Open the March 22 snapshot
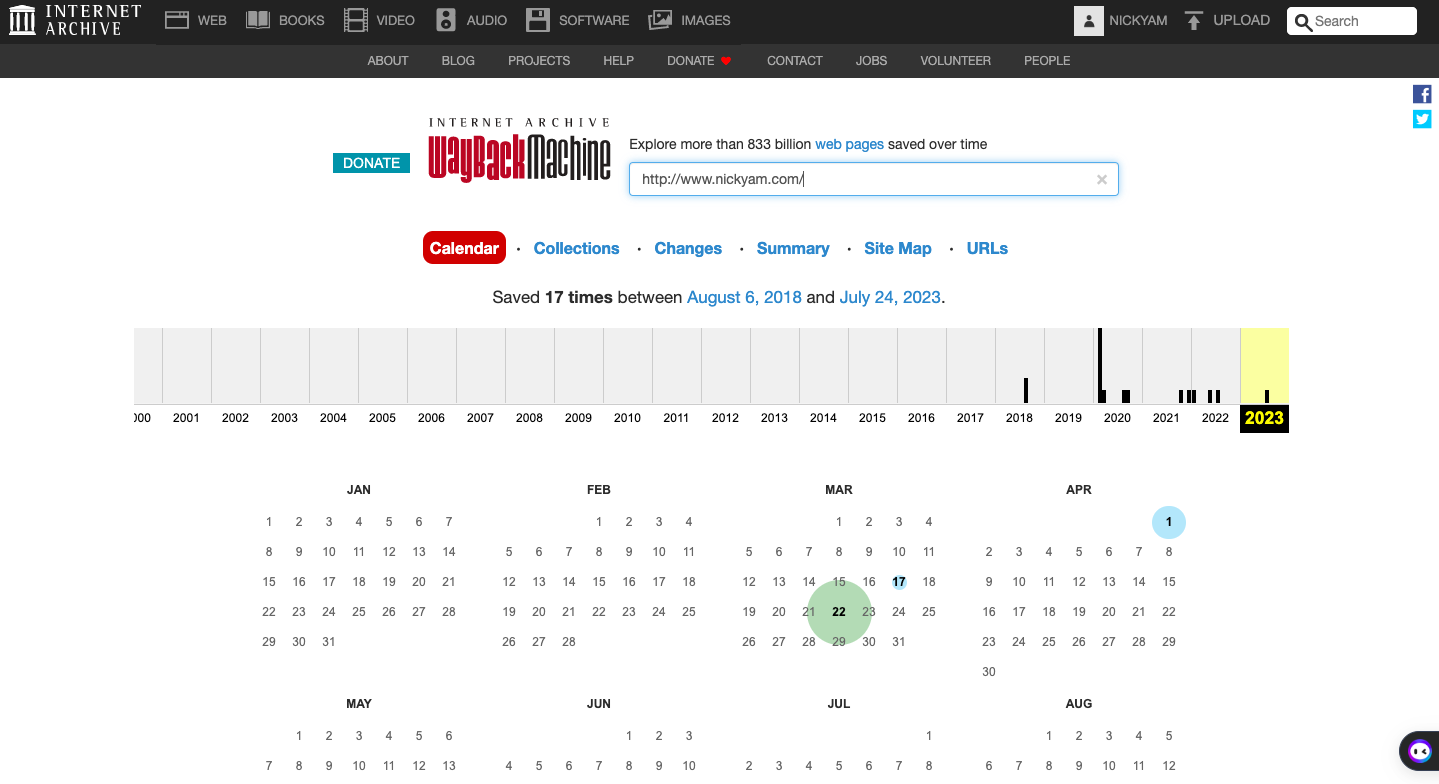 click(x=839, y=612)
